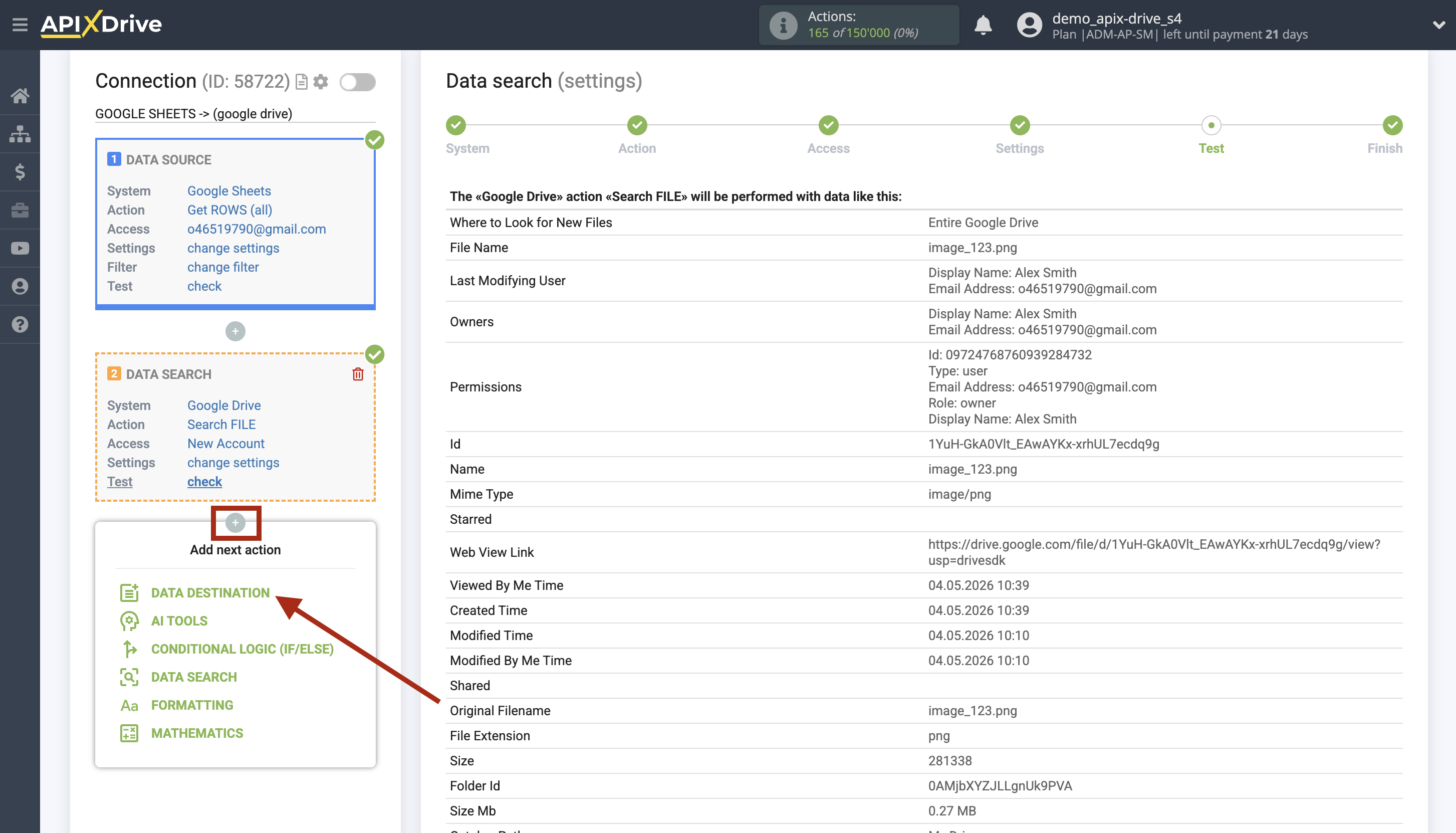
Task: Open billing dollar icon in sidebar
Action: click(20, 171)
